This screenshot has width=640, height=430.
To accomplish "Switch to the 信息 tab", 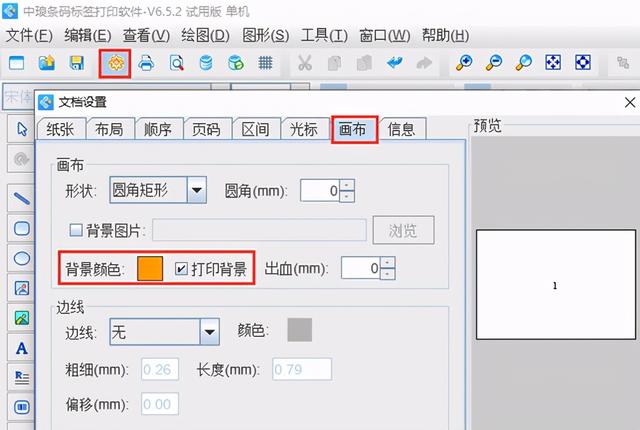I will click(401, 129).
